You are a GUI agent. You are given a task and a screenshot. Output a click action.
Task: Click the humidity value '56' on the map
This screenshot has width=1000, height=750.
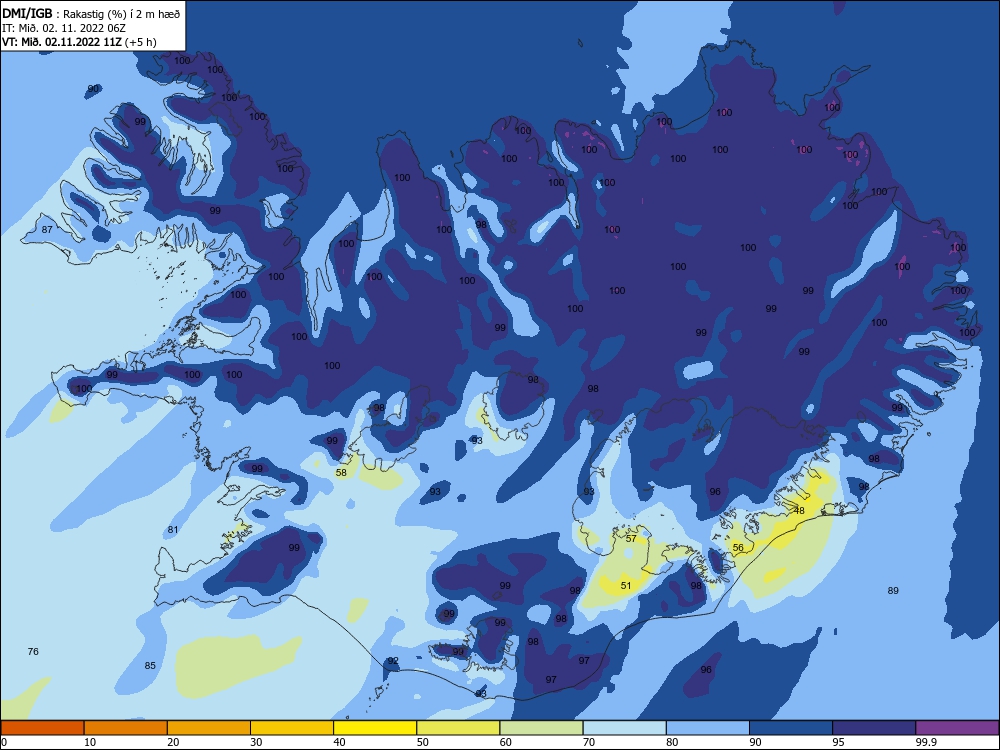pyautogui.click(x=738, y=547)
